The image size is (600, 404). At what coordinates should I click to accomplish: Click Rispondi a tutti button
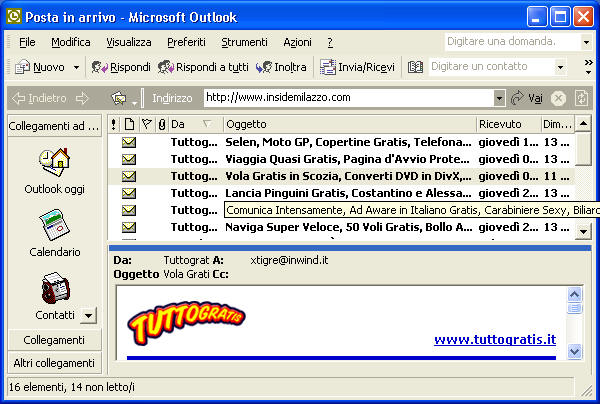203,67
